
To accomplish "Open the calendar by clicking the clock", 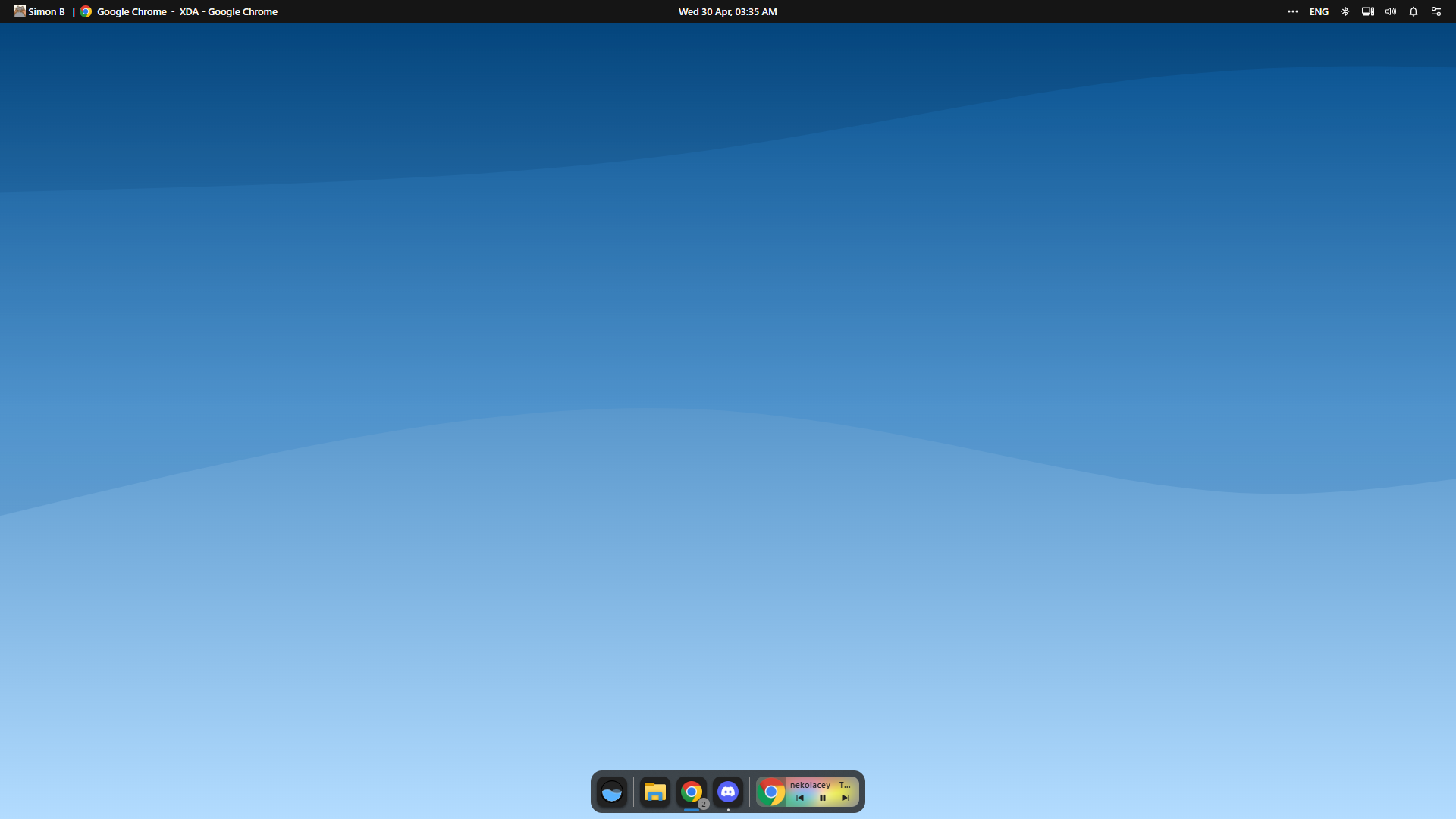I will [x=727, y=11].
